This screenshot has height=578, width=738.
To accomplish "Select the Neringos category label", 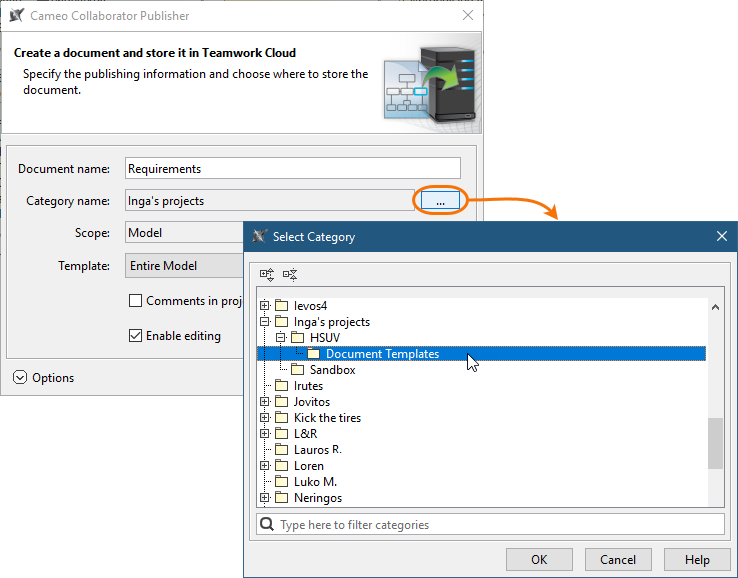I will 318,498.
